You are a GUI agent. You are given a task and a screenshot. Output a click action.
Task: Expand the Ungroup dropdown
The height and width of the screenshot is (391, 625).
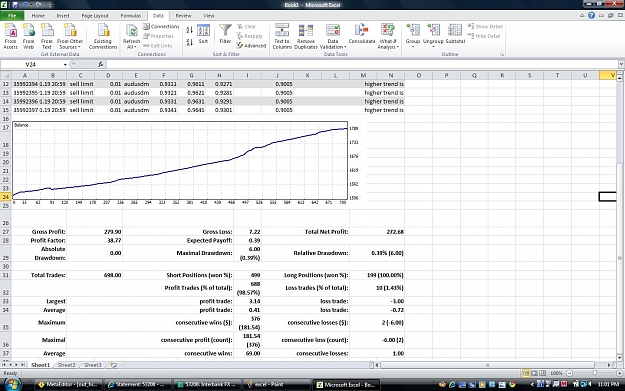tap(433, 36)
